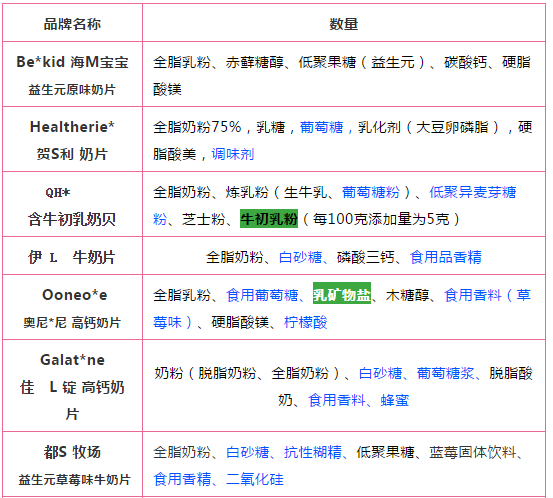The width and height of the screenshot is (553, 498).
Task: Click the blue 抗性糊精 ingredient text
Action: [313, 452]
